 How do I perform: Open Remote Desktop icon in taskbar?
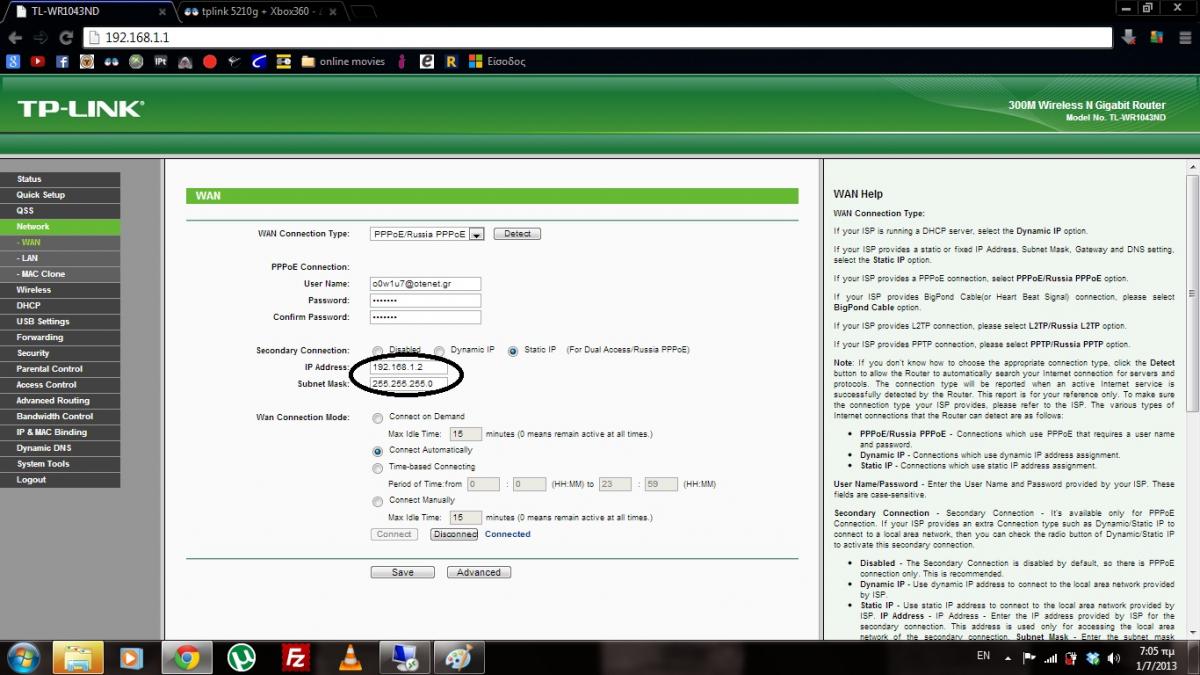coord(404,657)
